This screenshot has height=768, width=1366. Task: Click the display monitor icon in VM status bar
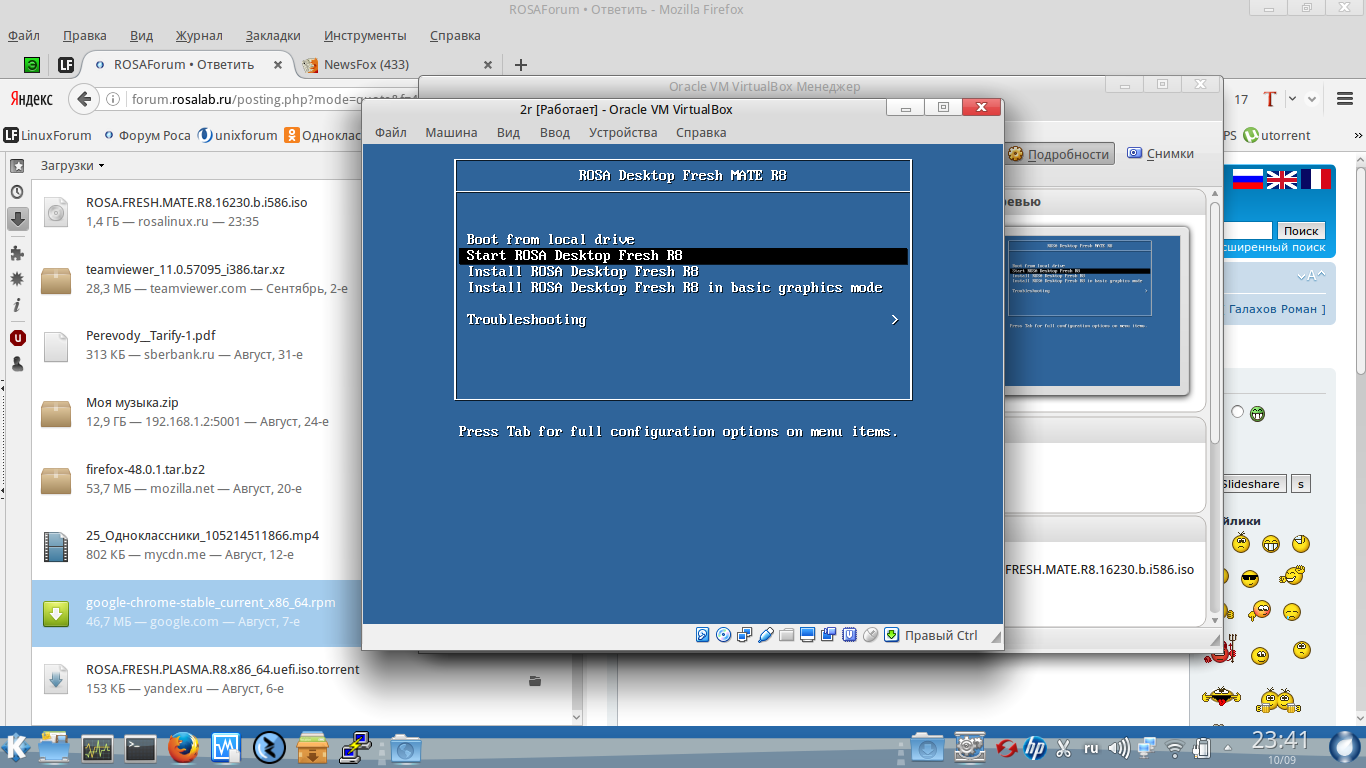pyautogui.click(x=808, y=635)
